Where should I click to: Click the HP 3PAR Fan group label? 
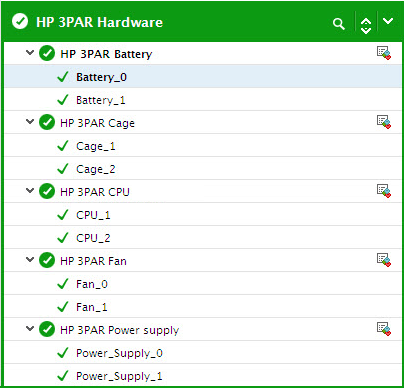coord(93,261)
